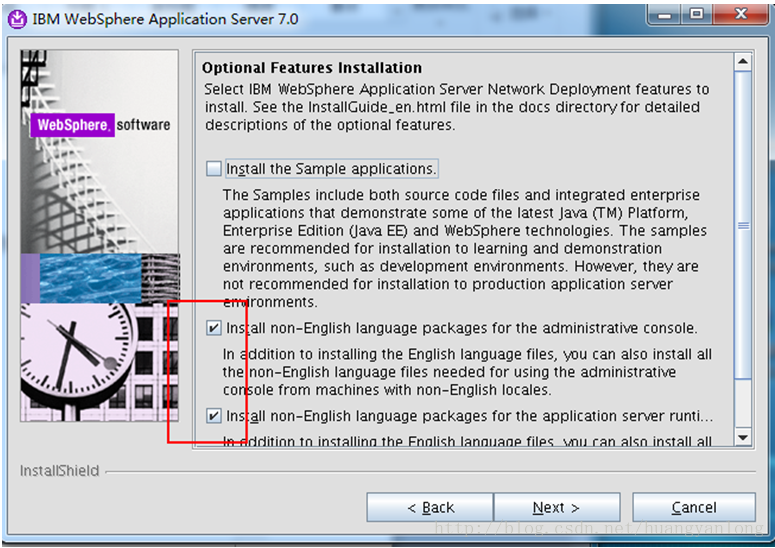This screenshot has width=775, height=548.
Task: Click the scrollbar up arrow
Action: pyautogui.click(x=743, y=62)
